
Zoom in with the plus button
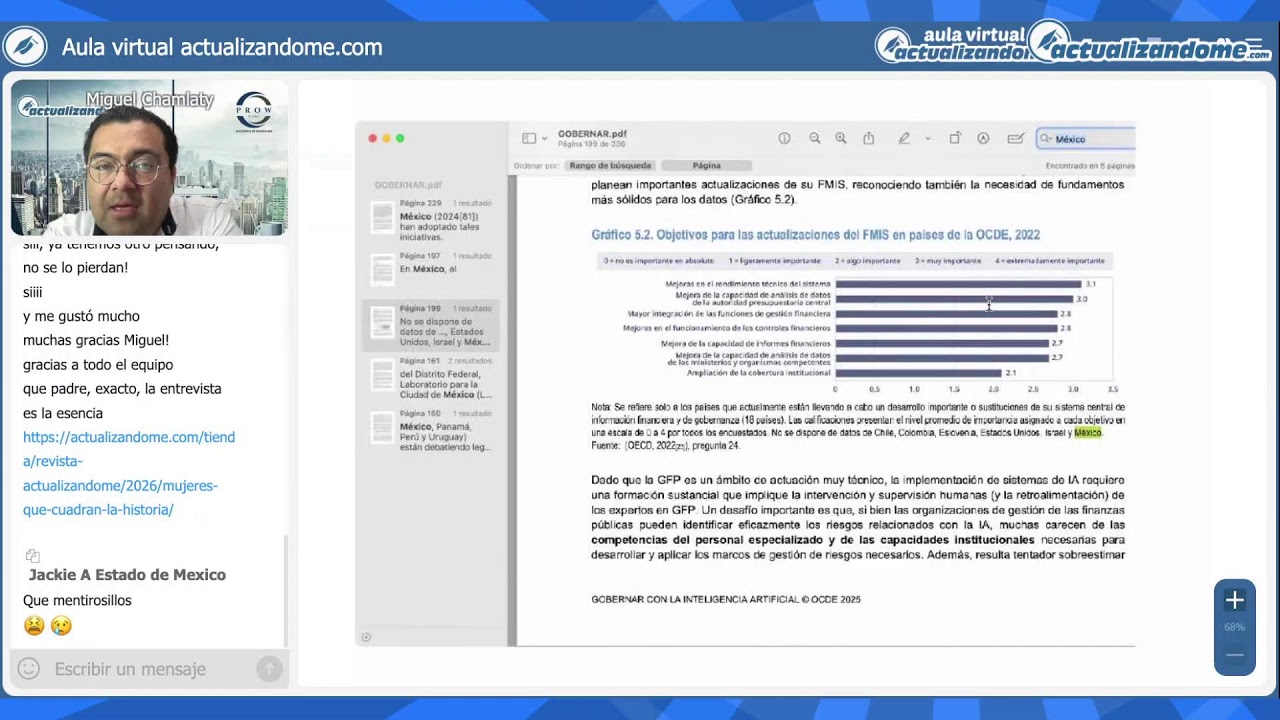[x=1235, y=600]
